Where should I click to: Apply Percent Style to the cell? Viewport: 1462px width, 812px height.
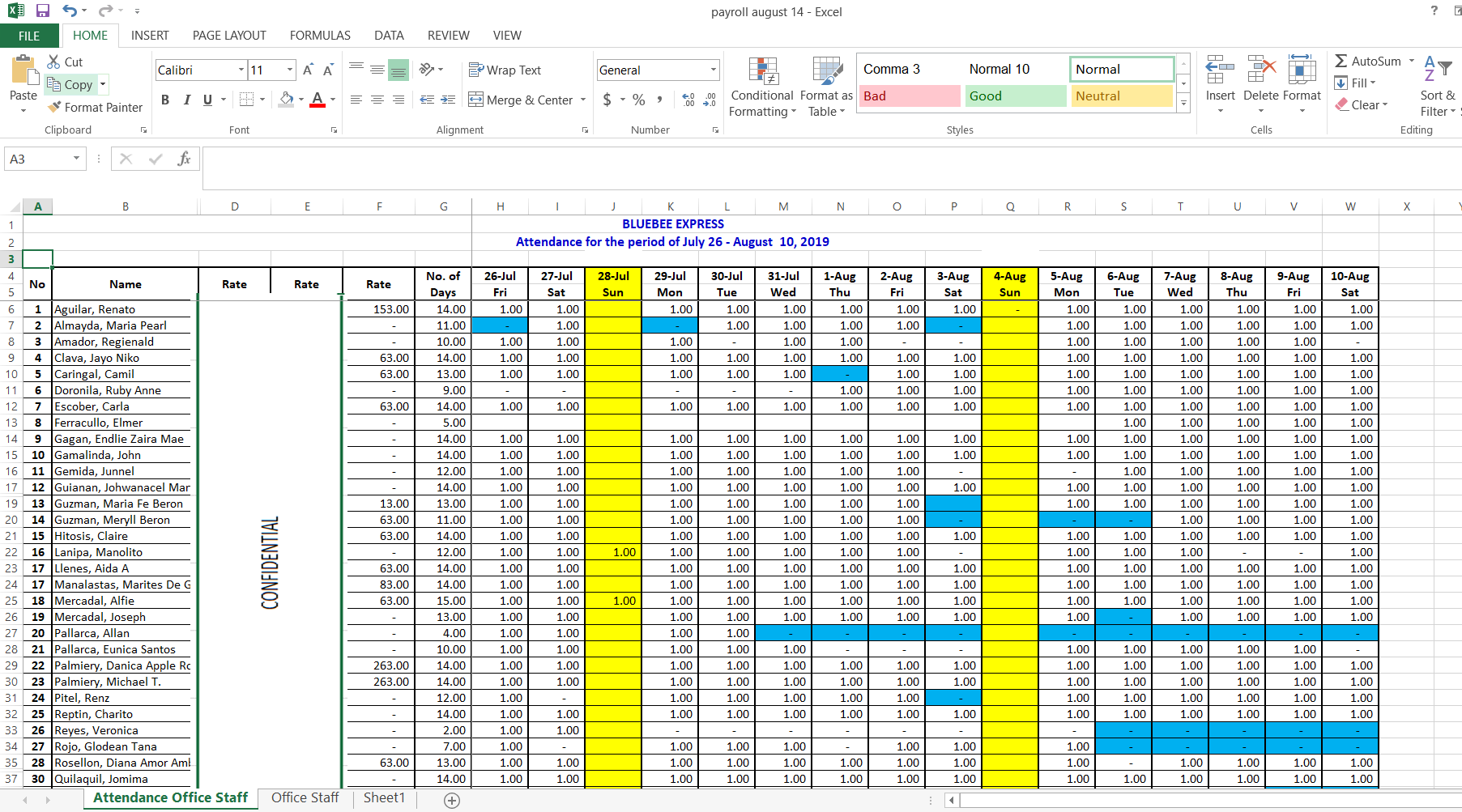tap(639, 100)
